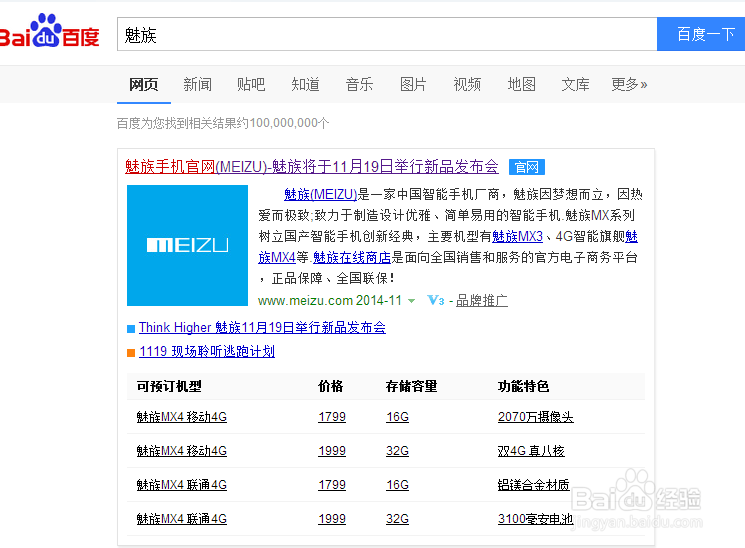Open the 双4G 真八核 feature link
Image resolution: width=745 pixels, height=548 pixels.
[531, 451]
